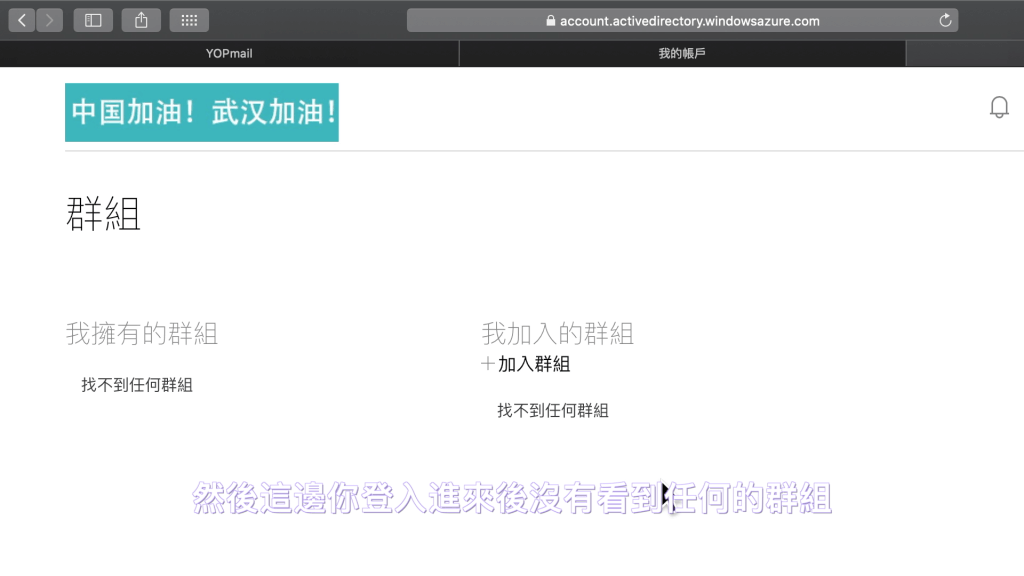The height and width of the screenshot is (576, 1024).
Task: Click 找不到任何群組 under 我擁有的群組
Action: [x=137, y=385]
